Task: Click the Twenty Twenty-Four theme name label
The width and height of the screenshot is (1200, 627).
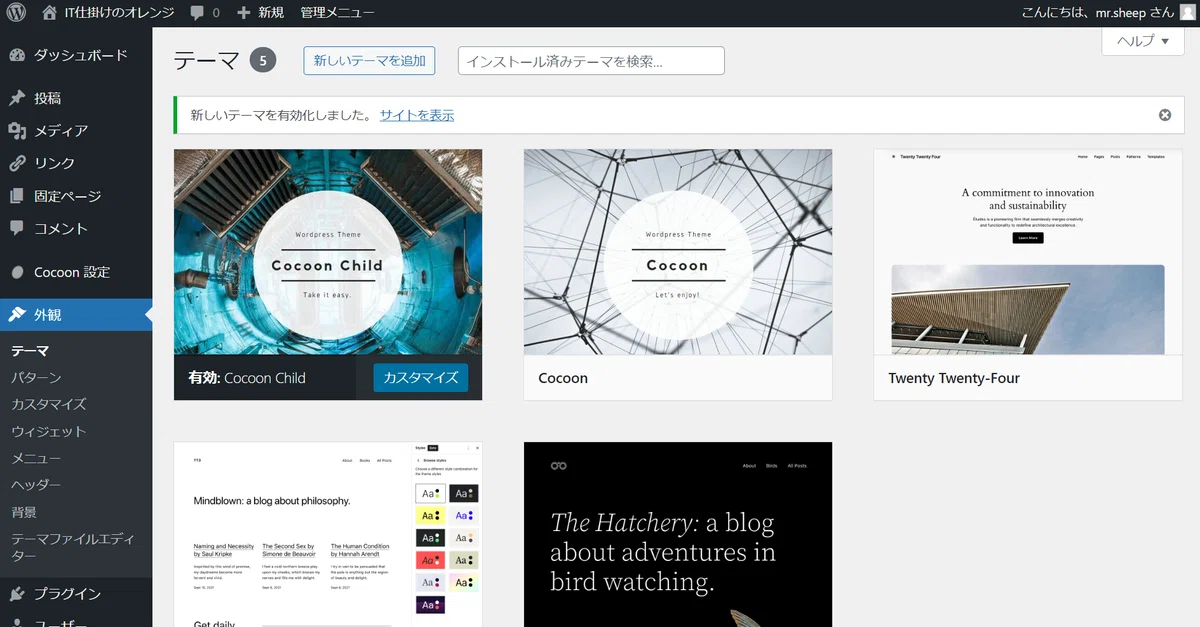Action: (954, 378)
